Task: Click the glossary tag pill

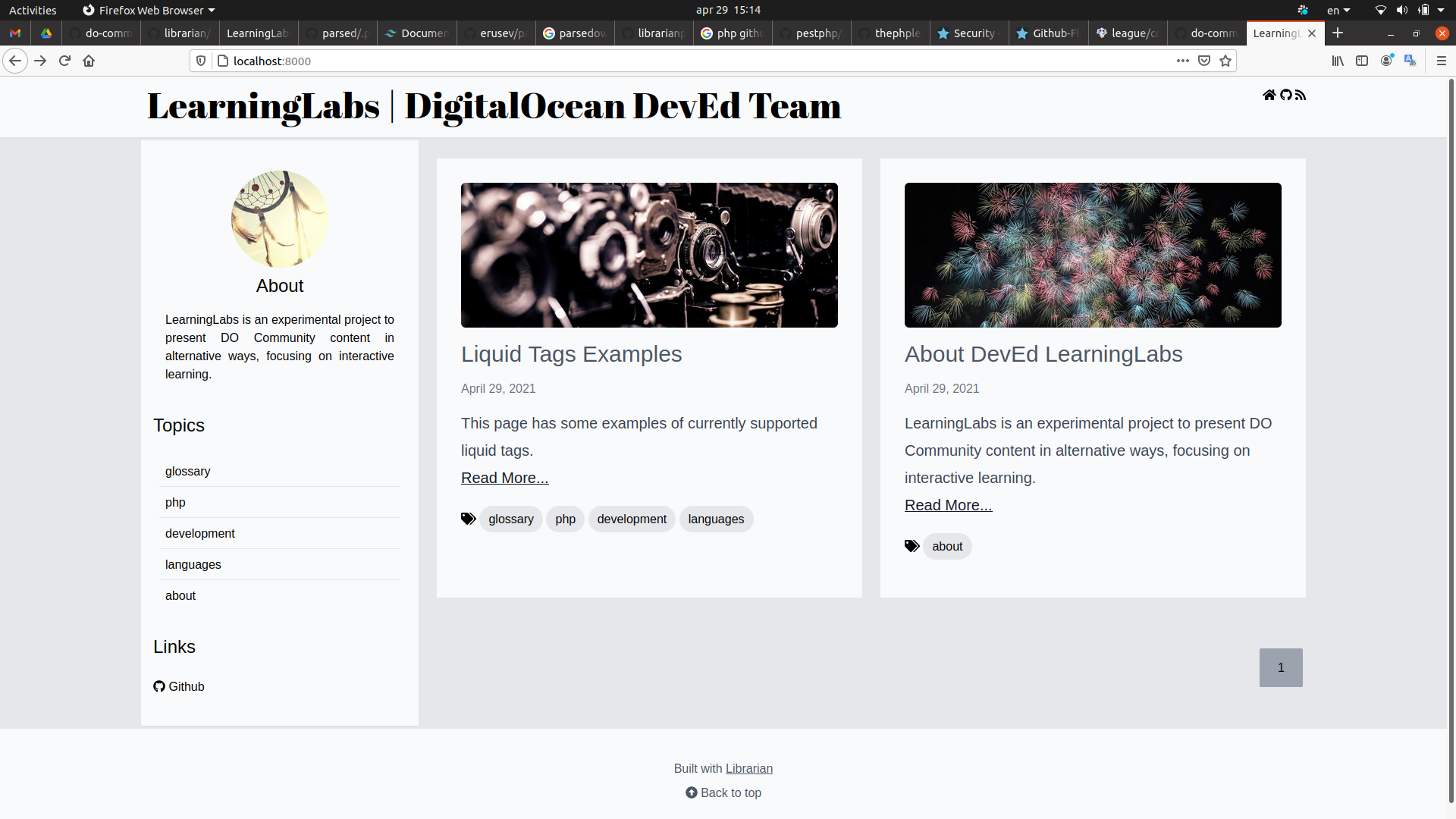Action: click(511, 519)
